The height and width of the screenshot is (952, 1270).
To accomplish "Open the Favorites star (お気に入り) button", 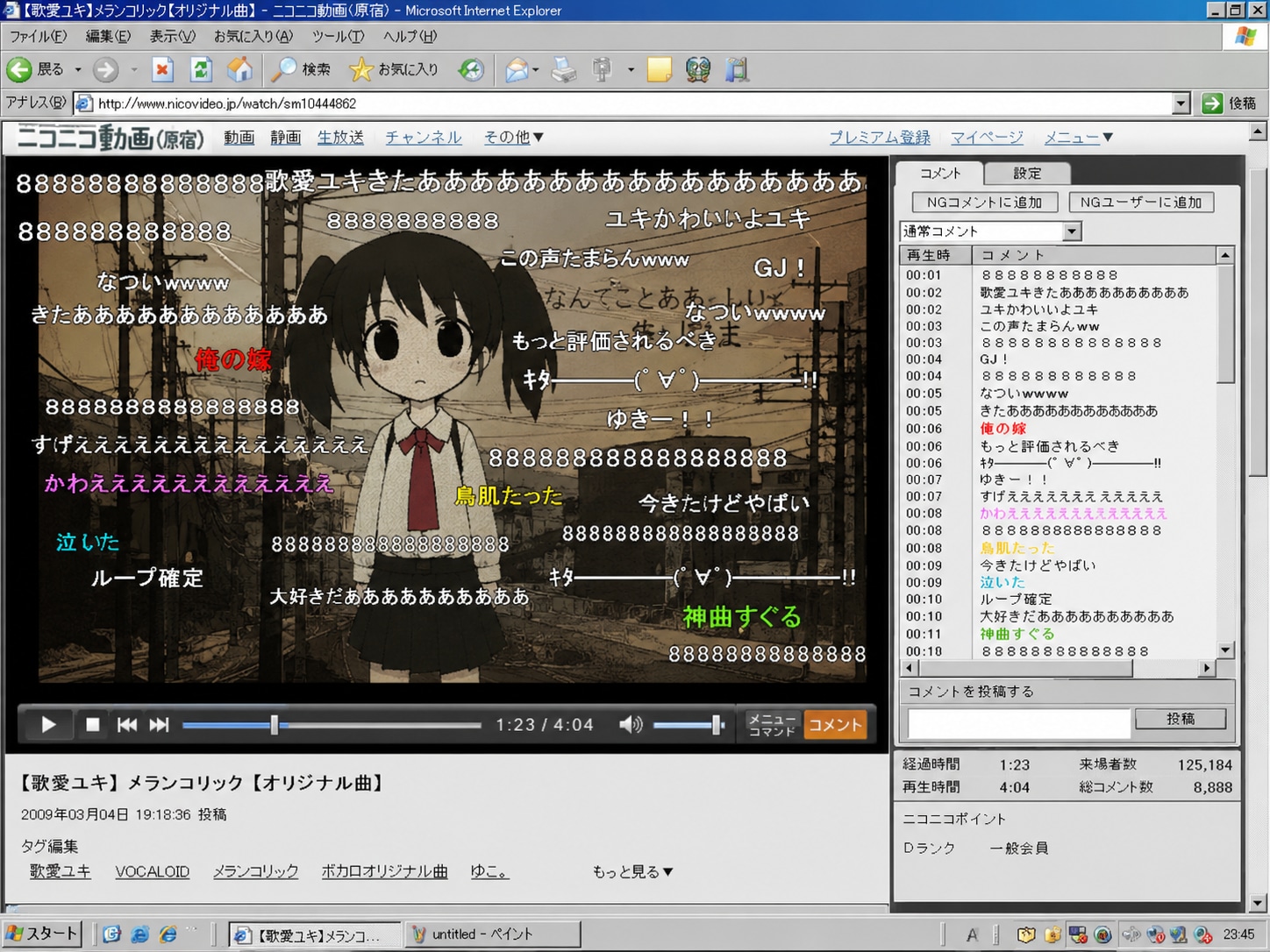I will point(394,69).
